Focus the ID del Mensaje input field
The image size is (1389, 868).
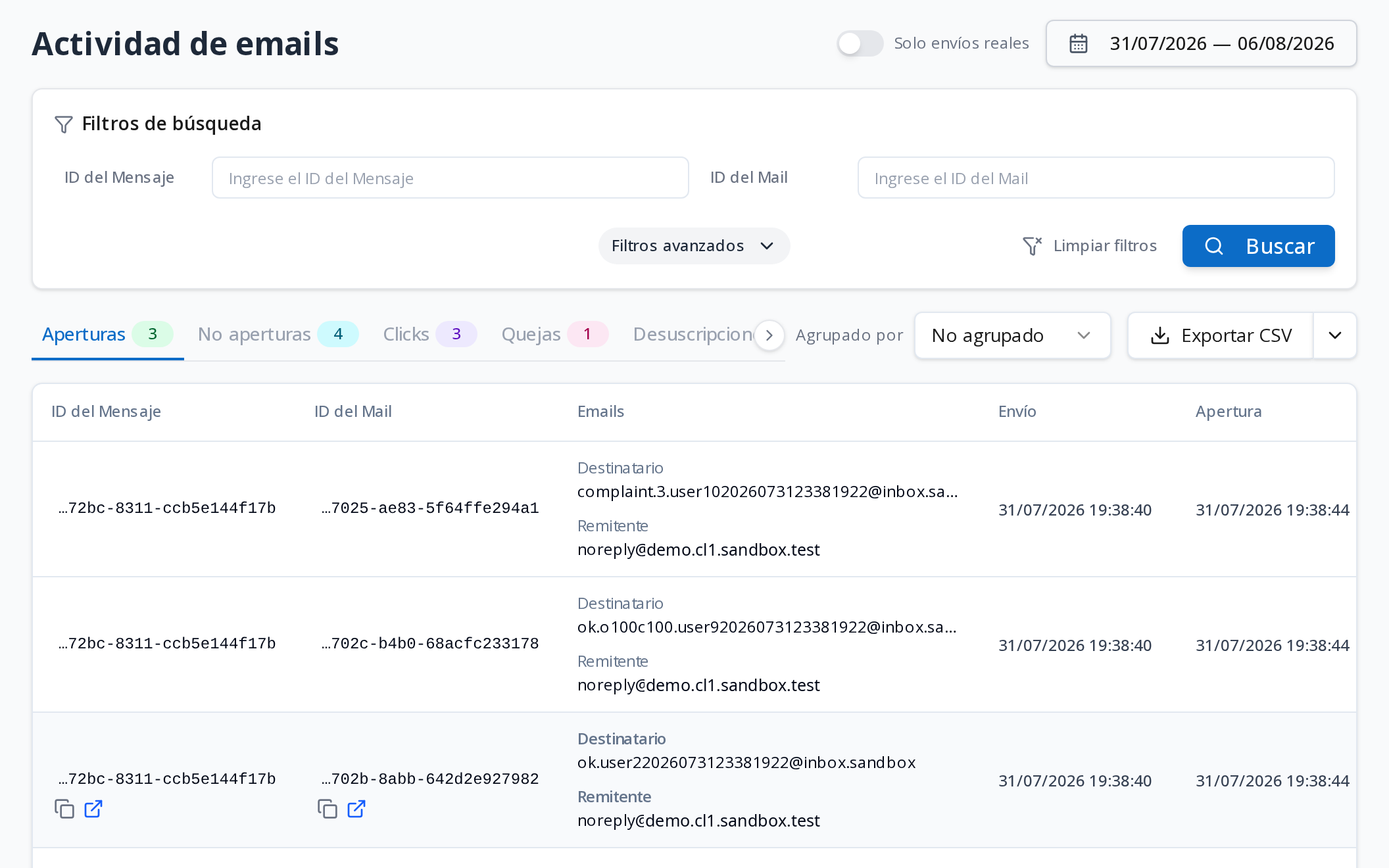coord(451,178)
